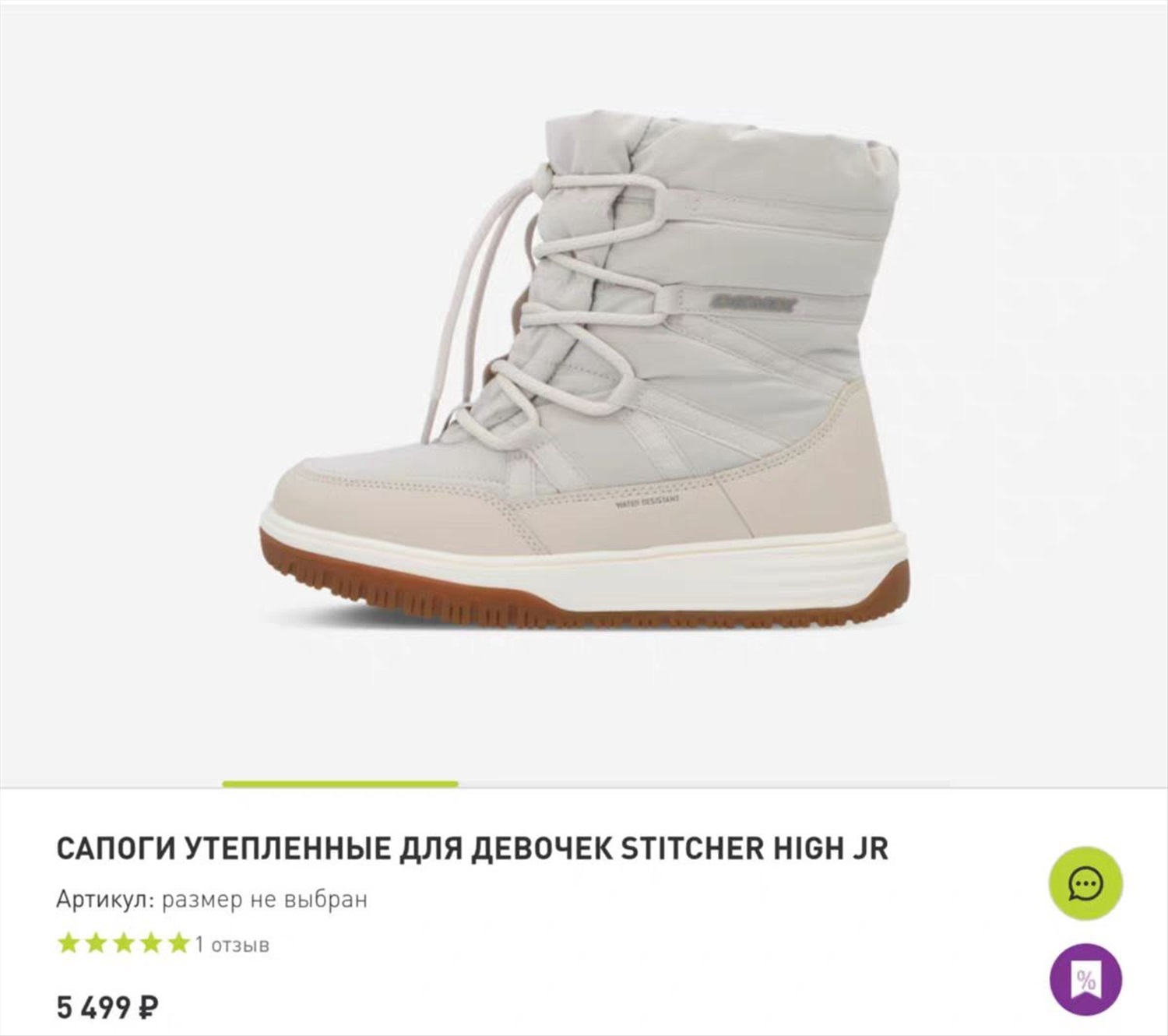
Task: Click the brand logo on boot strap
Action: pyautogui.click(x=753, y=302)
